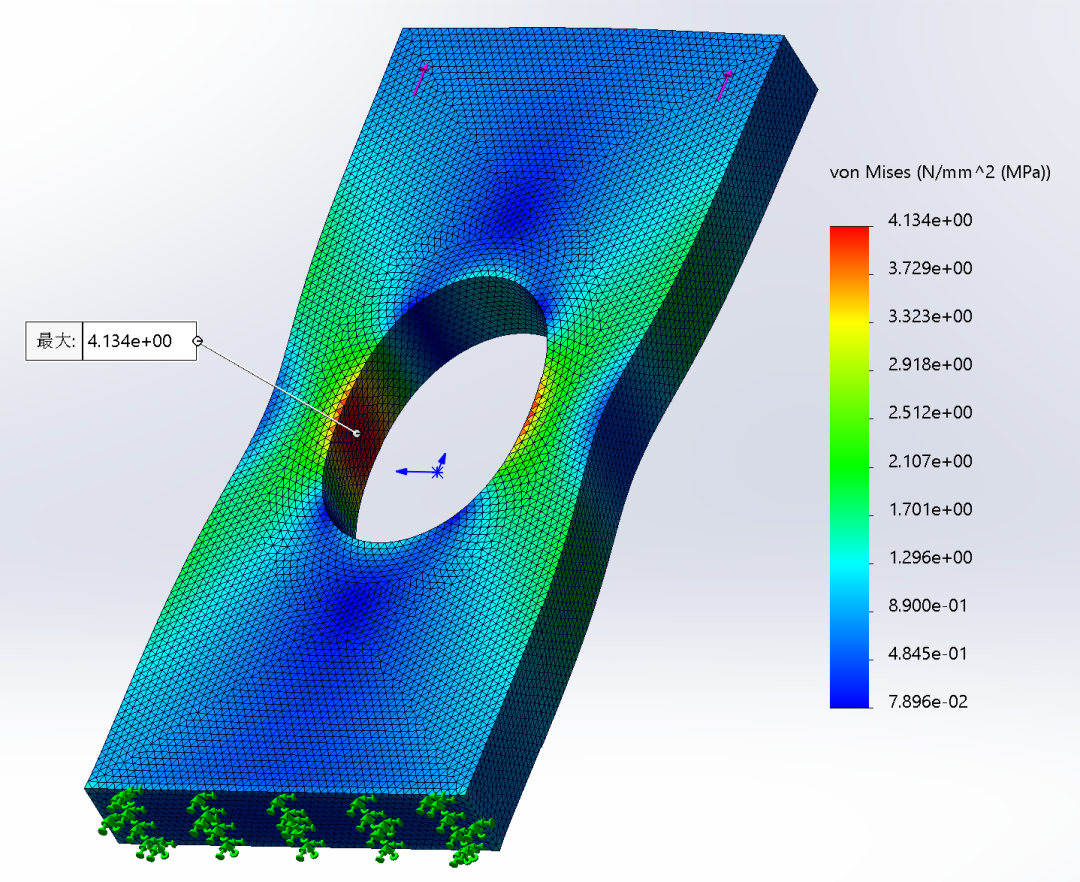Select the right magenta force arrow

pos(725,85)
